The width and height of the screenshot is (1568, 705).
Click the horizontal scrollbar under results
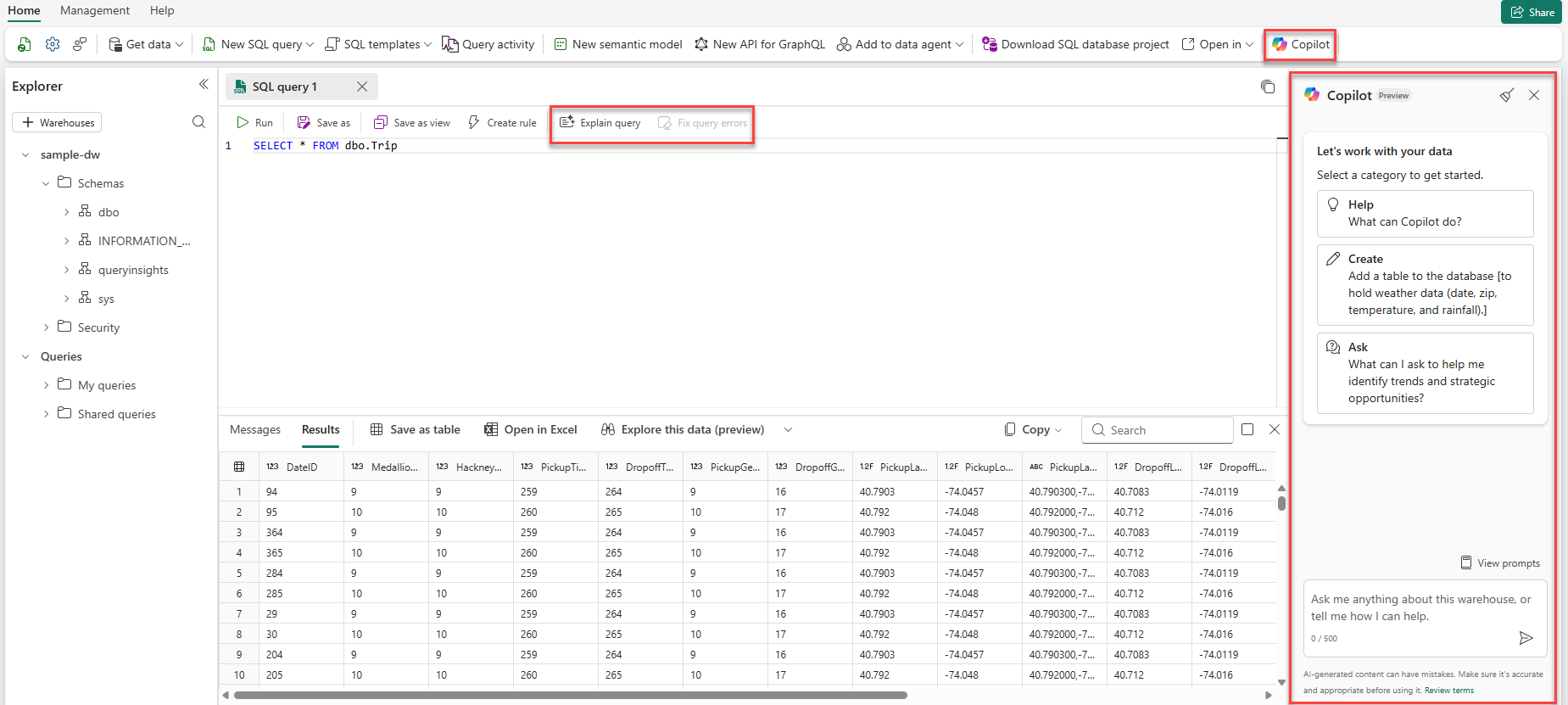tap(570, 695)
